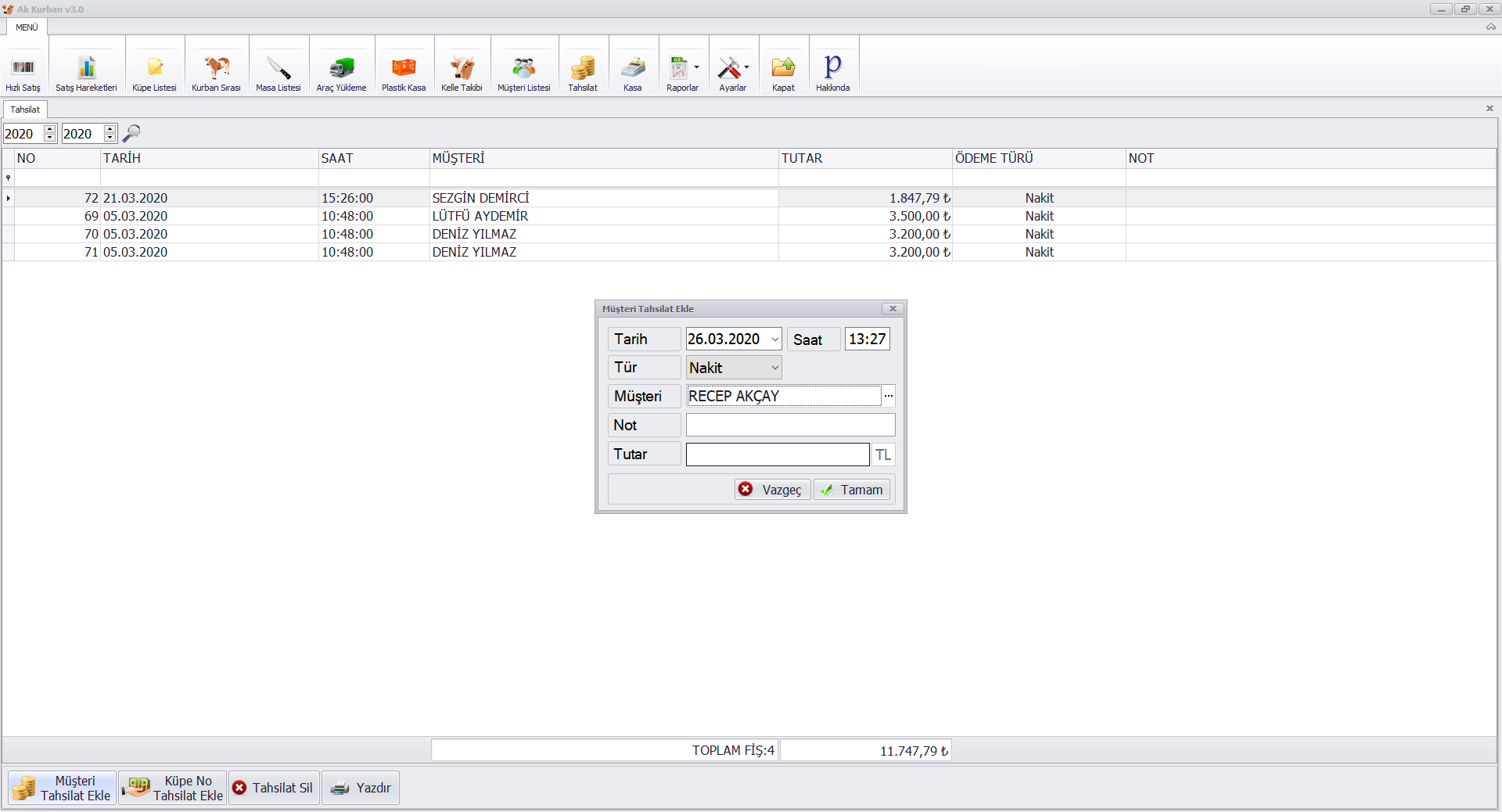Click the Tutar amount input field
Viewport: 1502px width, 812px height.
coord(777,455)
